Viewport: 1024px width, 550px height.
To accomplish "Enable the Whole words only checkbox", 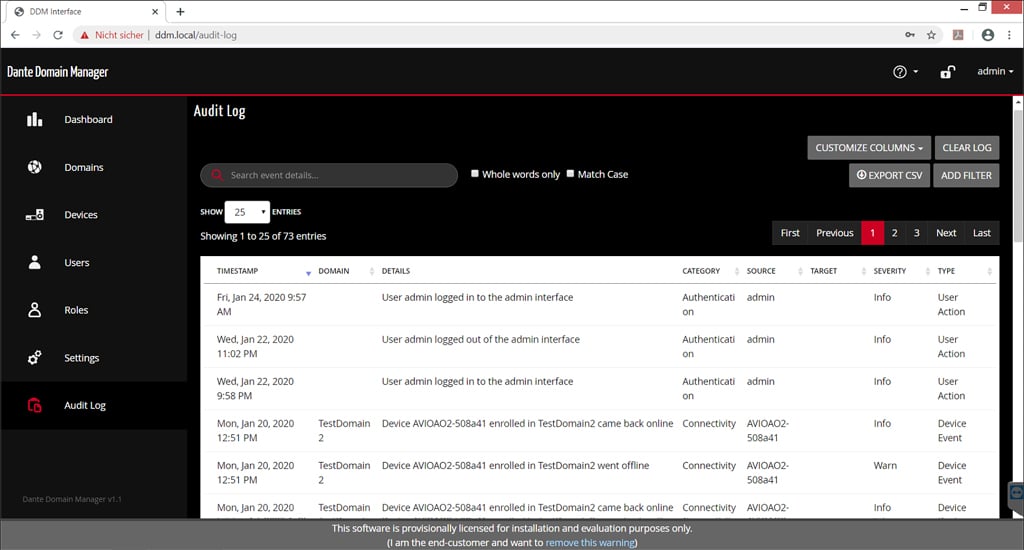I will click(475, 174).
